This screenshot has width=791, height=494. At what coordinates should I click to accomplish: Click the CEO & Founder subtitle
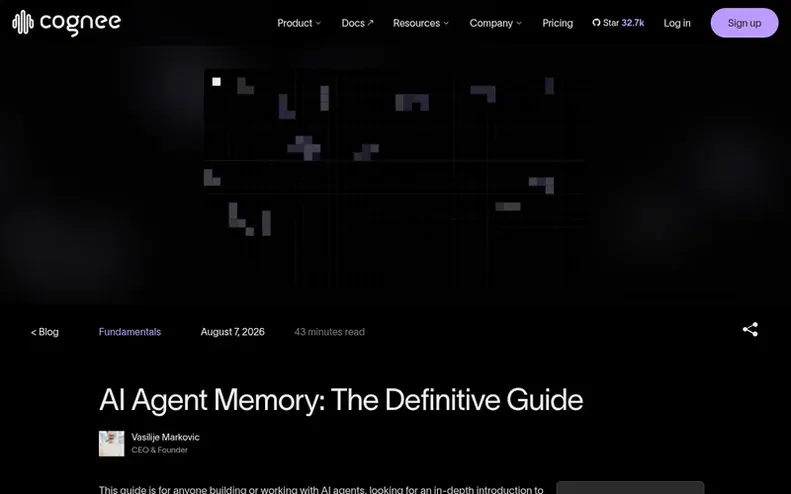(x=159, y=450)
